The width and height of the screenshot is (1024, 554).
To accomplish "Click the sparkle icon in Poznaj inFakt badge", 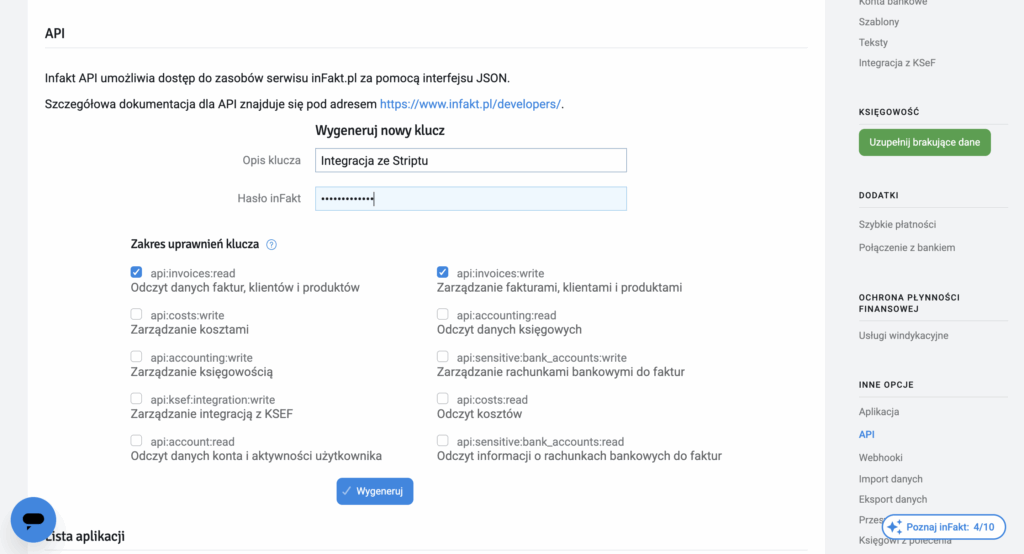I will (894, 527).
